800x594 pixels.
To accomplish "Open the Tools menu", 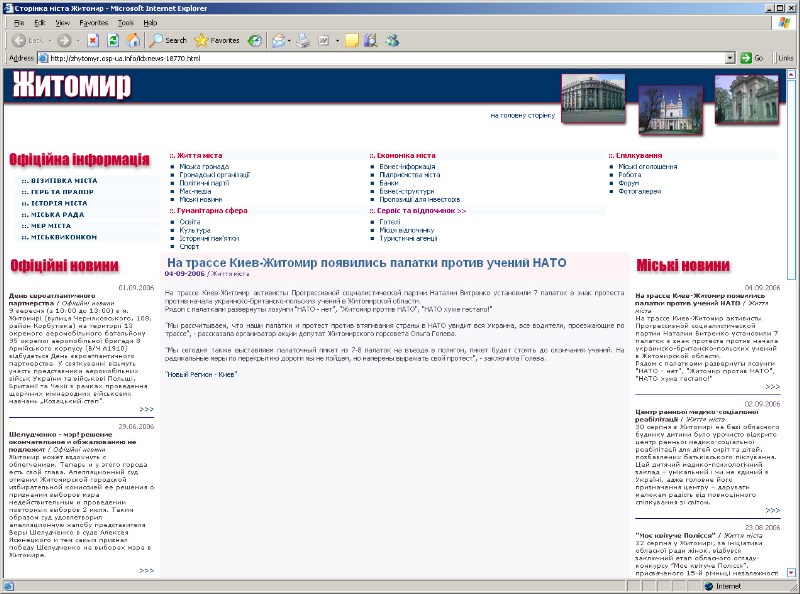I will [x=125, y=21].
